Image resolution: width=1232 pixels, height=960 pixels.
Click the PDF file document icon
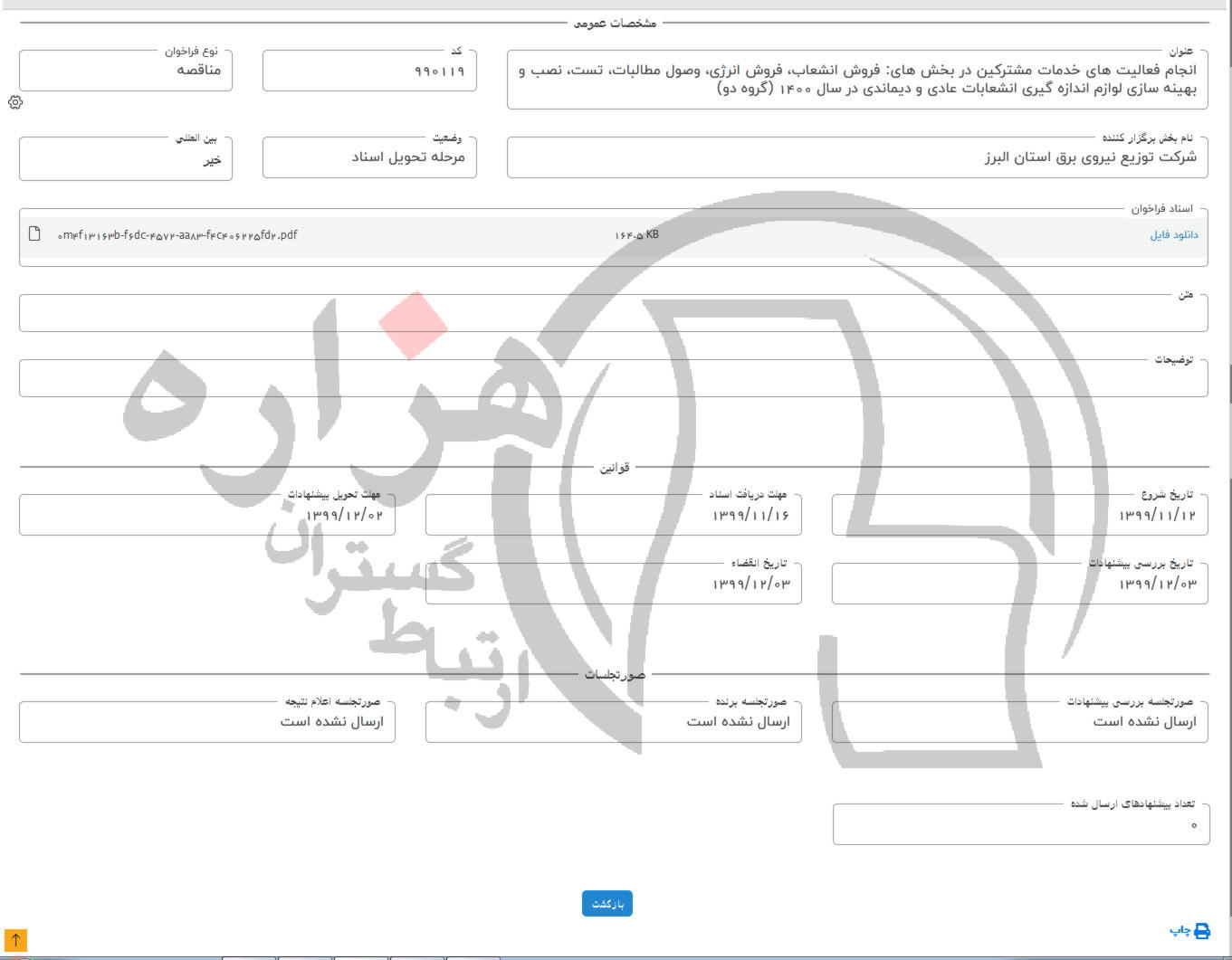pyautogui.click(x=34, y=234)
